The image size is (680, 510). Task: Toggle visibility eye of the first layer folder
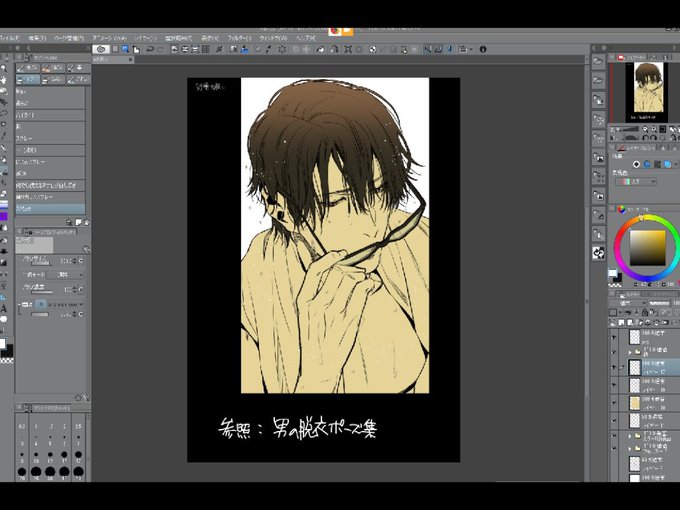tap(614, 352)
